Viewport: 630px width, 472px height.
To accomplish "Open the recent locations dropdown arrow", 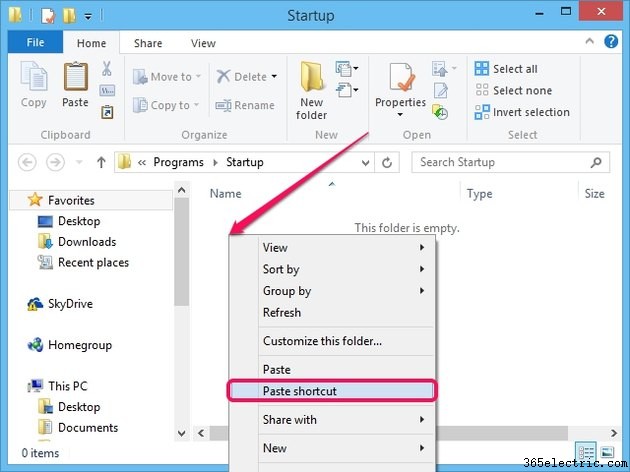I will [79, 163].
